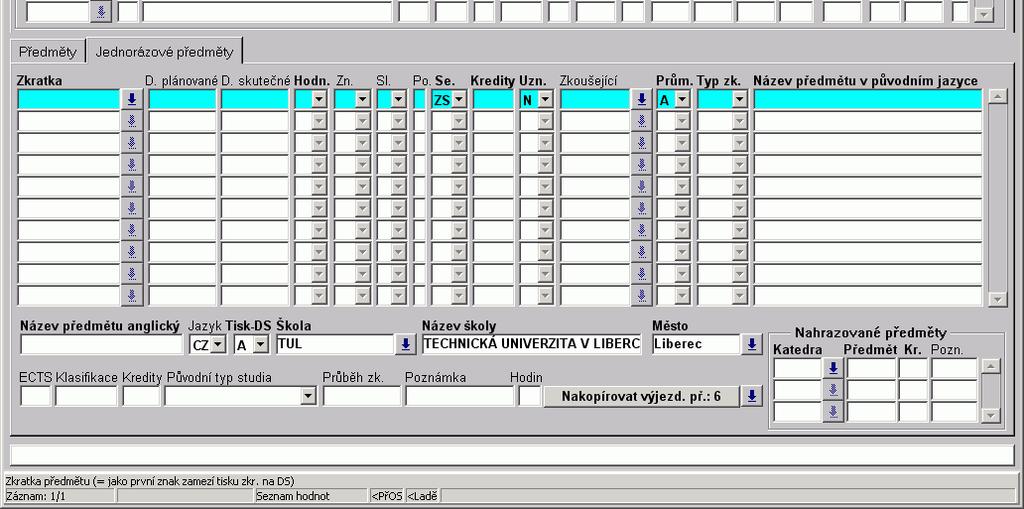Click lookup arrow of top partially visible record row

pos(101,11)
